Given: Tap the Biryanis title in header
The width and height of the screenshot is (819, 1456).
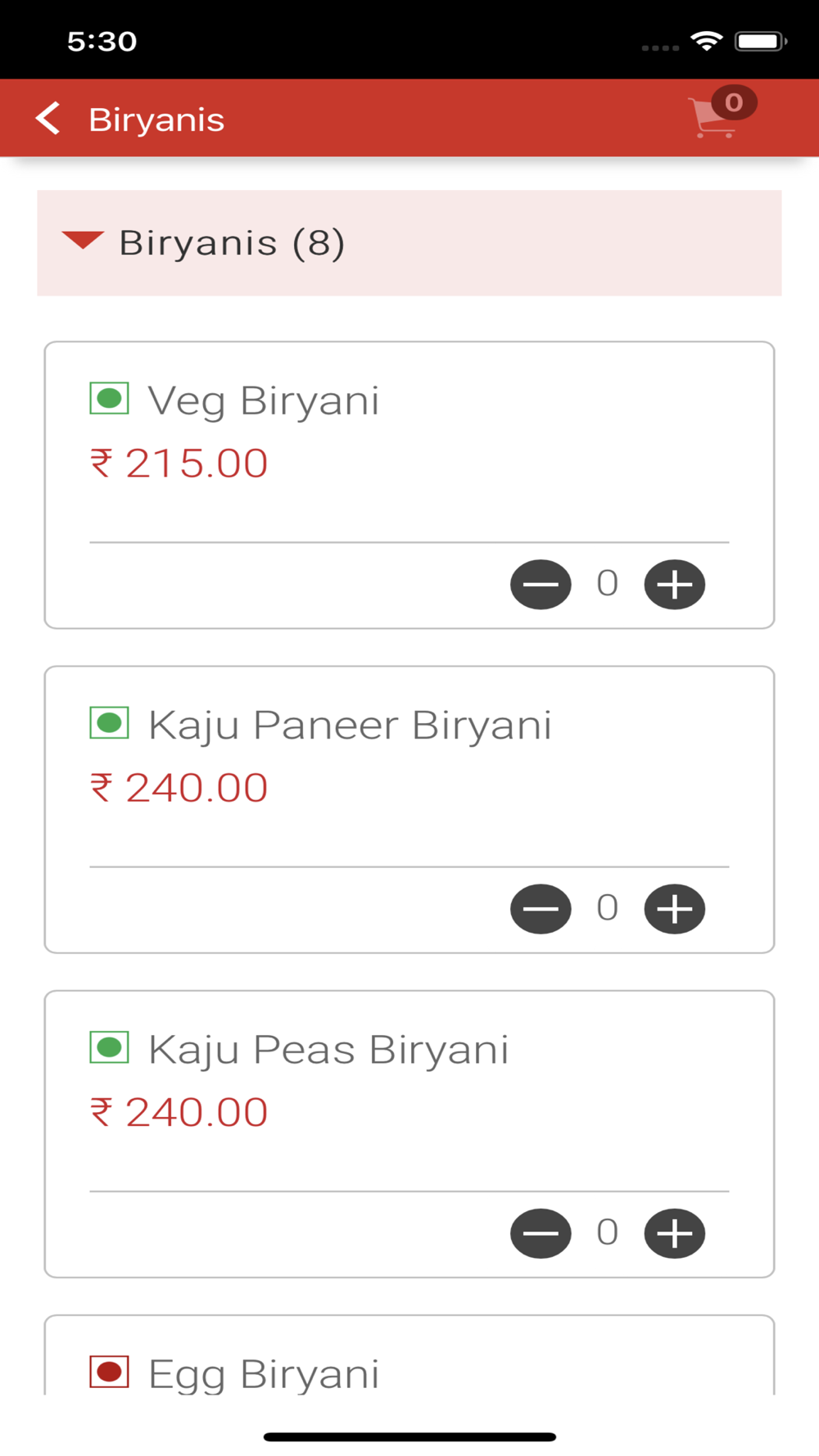Looking at the screenshot, I should [156, 120].
